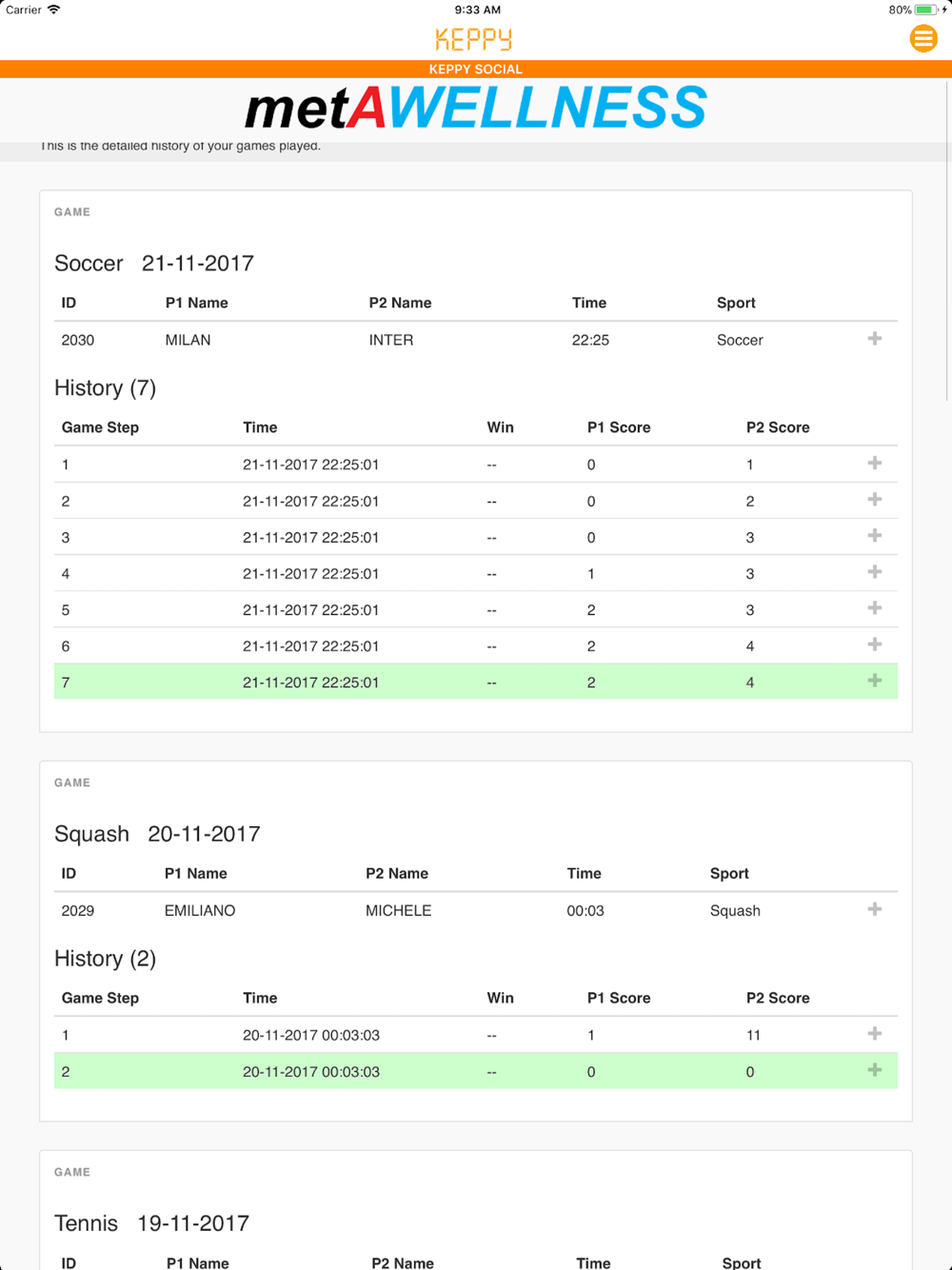The height and width of the screenshot is (1270, 952).
Task: Click the Wi-Fi status icon
Action: coord(54,10)
